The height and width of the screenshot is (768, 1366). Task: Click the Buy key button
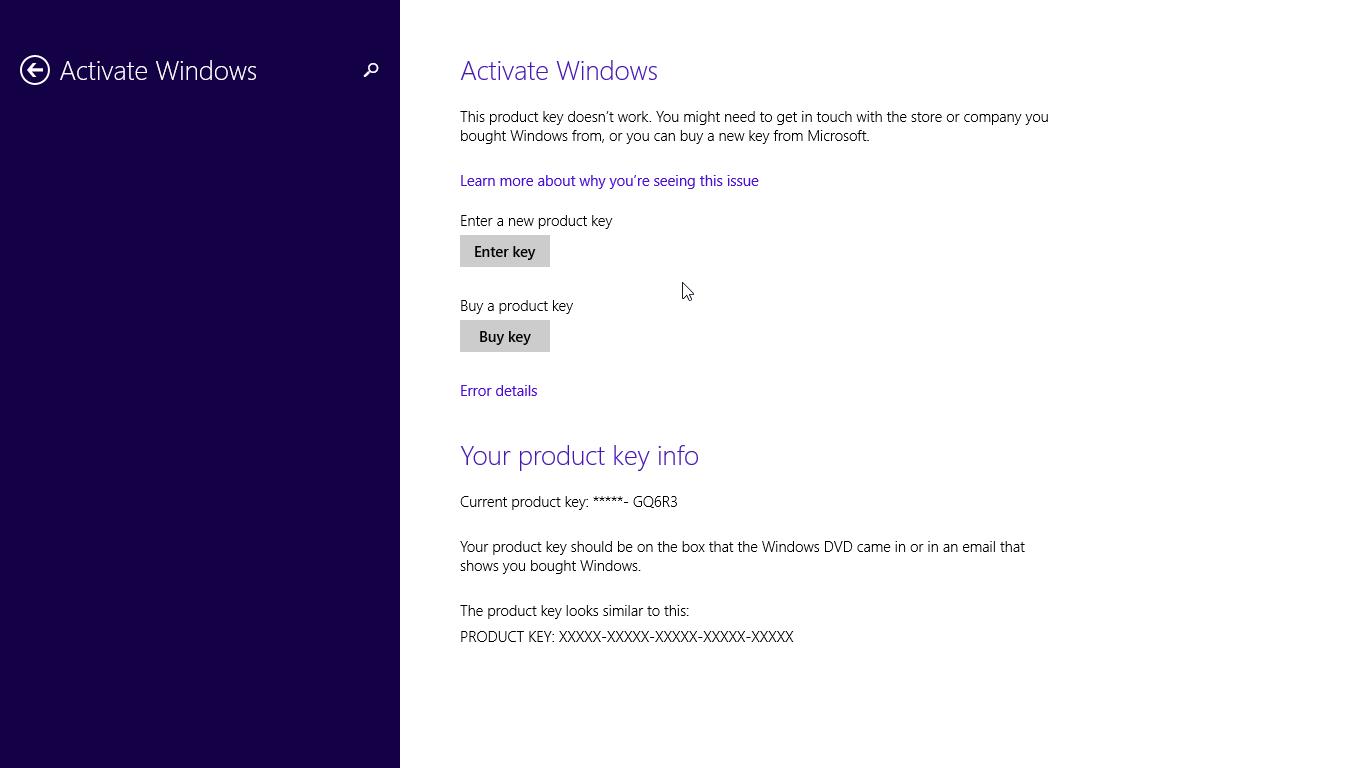click(x=505, y=336)
